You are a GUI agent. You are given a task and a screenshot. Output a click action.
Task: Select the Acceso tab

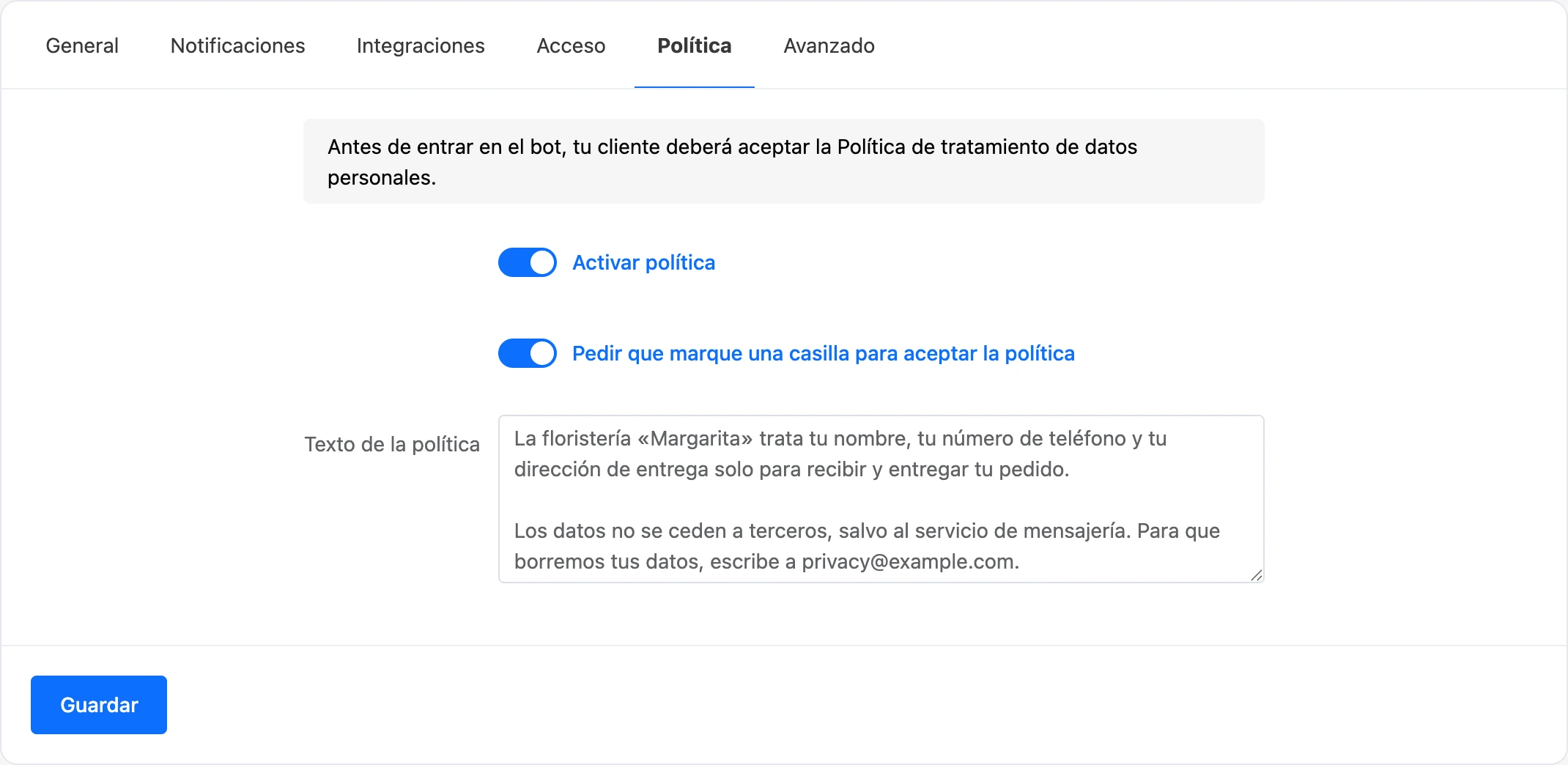[x=571, y=45]
